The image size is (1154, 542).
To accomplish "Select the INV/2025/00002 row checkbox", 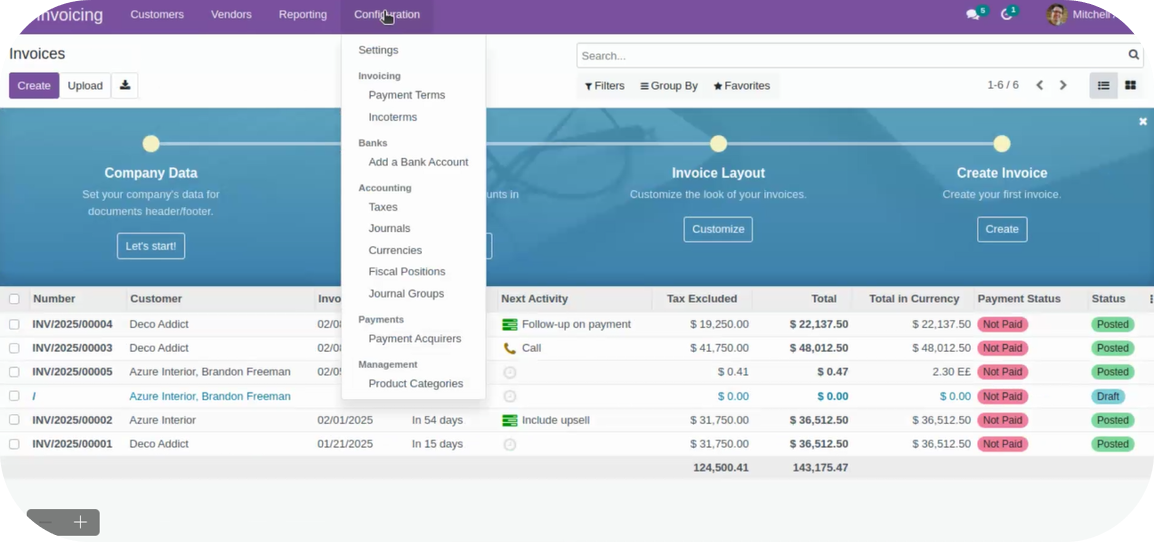I will click(14, 421).
